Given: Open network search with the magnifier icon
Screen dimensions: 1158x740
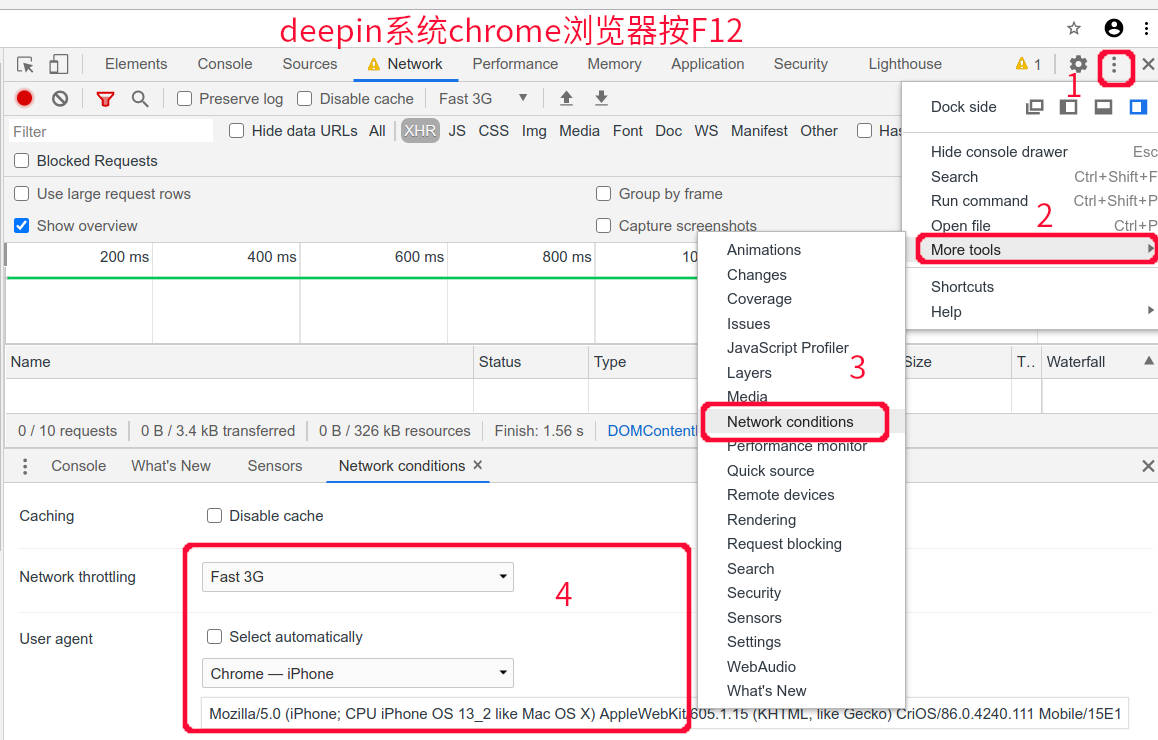Looking at the screenshot, I should (x=140, y=98).
